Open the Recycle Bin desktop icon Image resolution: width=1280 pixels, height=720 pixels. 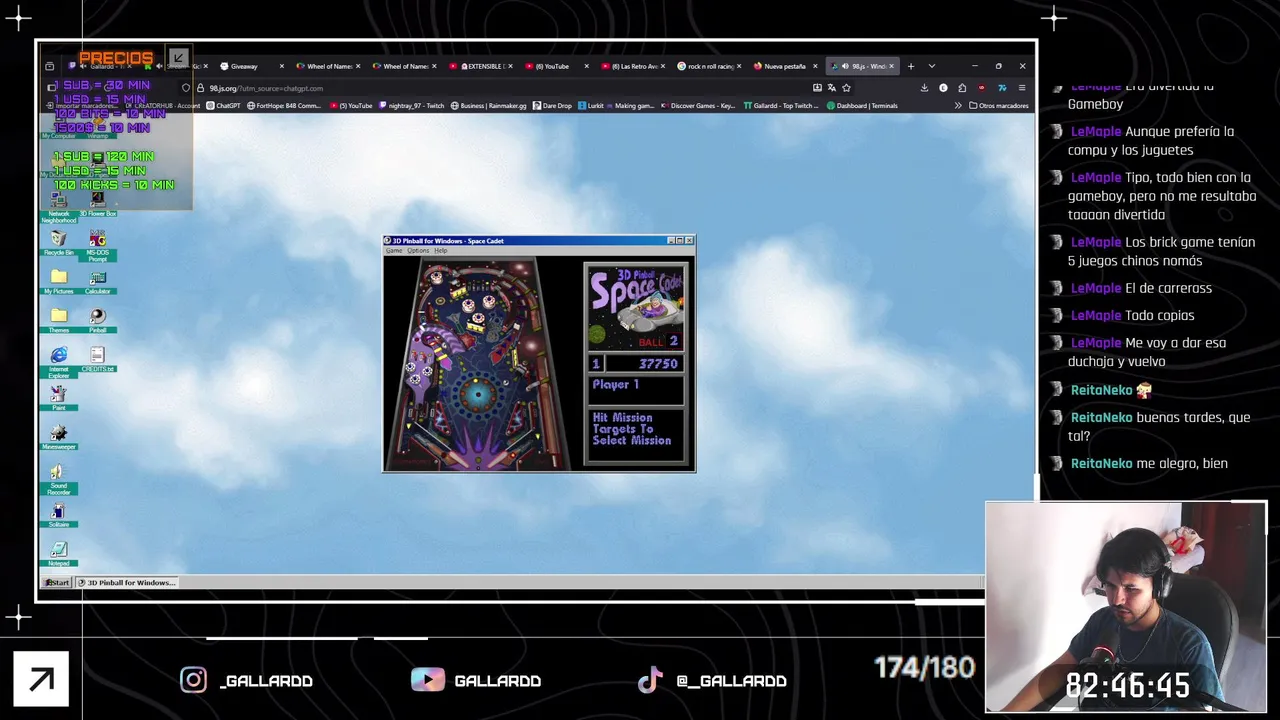click(59, 242)
